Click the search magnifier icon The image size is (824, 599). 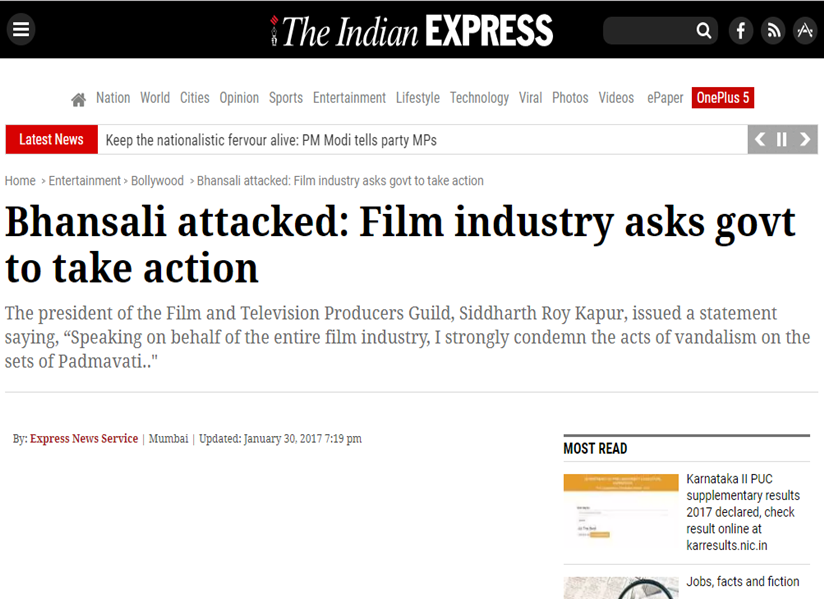(x=704, y=31)
